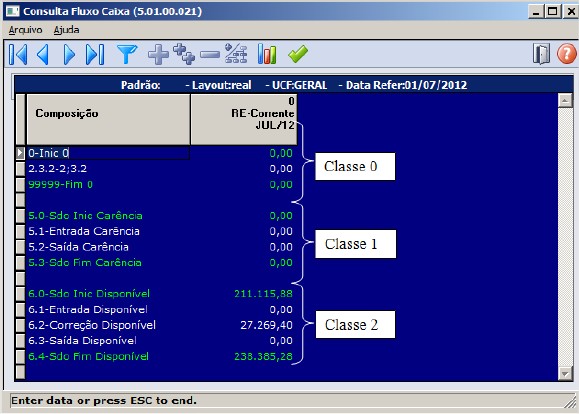Viewport: 579px width, 414px height.
Task: Open the Arquivo menu
Action: coord(25,30)
